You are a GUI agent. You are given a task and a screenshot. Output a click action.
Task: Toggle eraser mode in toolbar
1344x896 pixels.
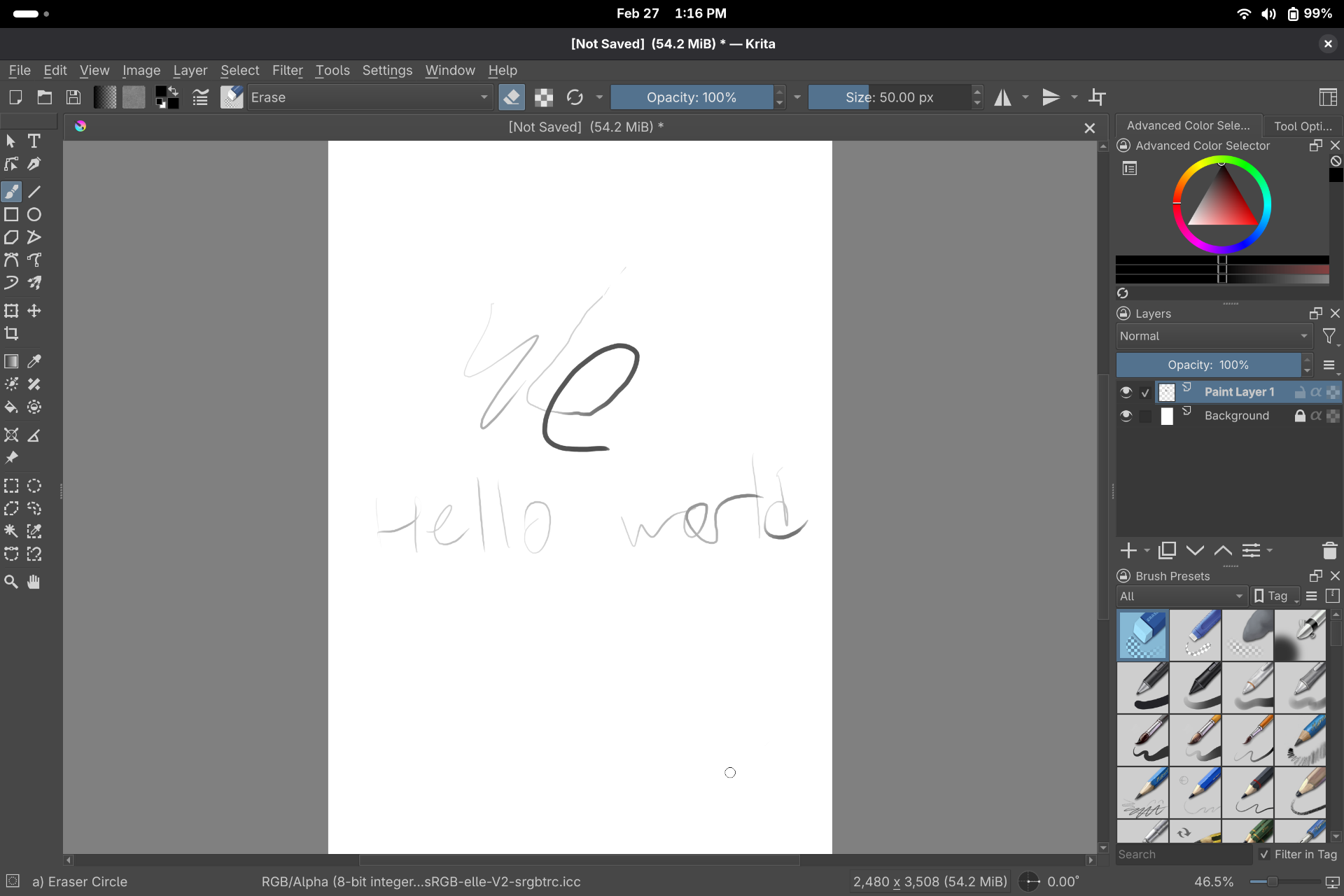(512, 97)
